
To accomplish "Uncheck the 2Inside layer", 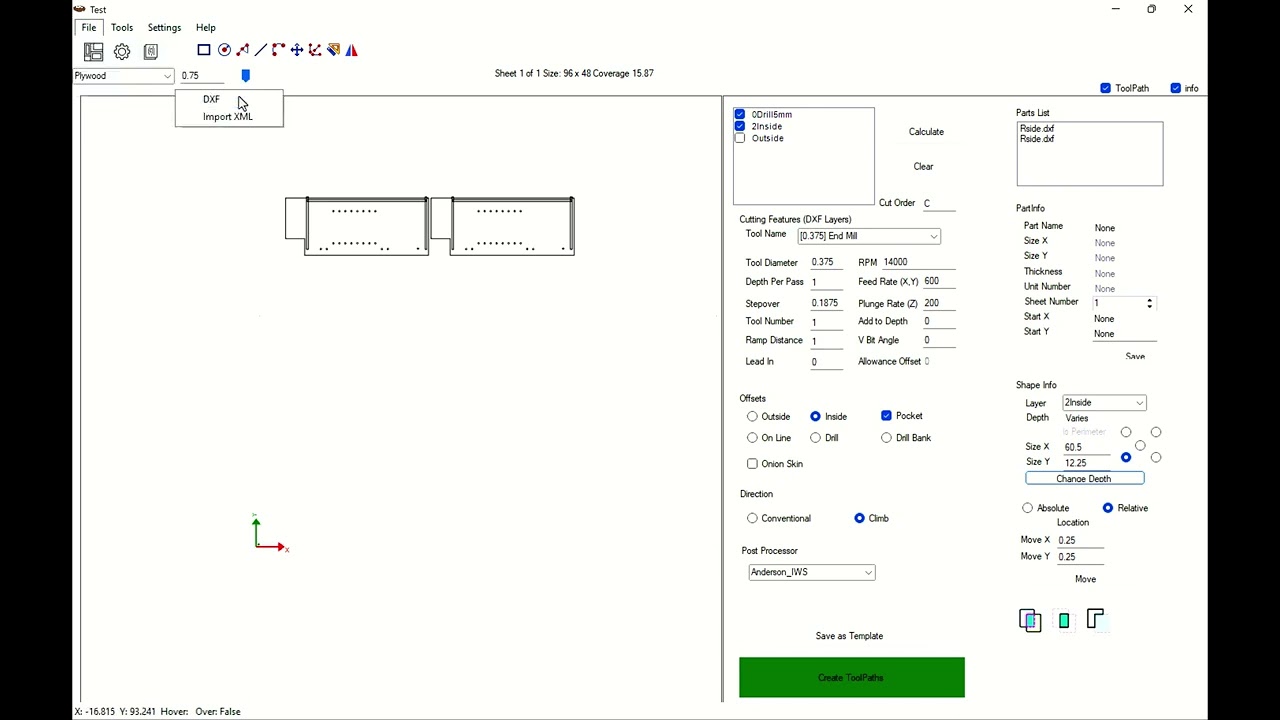I will [740, 126].
